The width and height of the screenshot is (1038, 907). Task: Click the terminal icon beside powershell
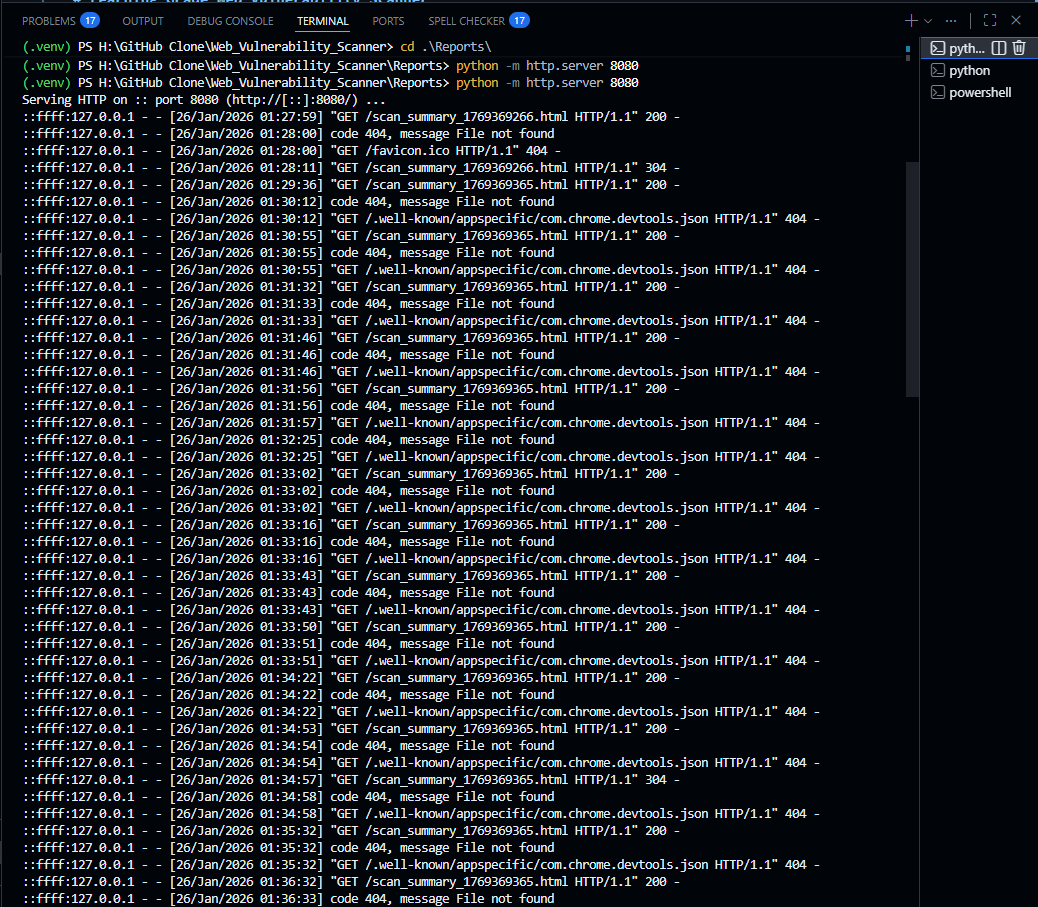(937, 92)
